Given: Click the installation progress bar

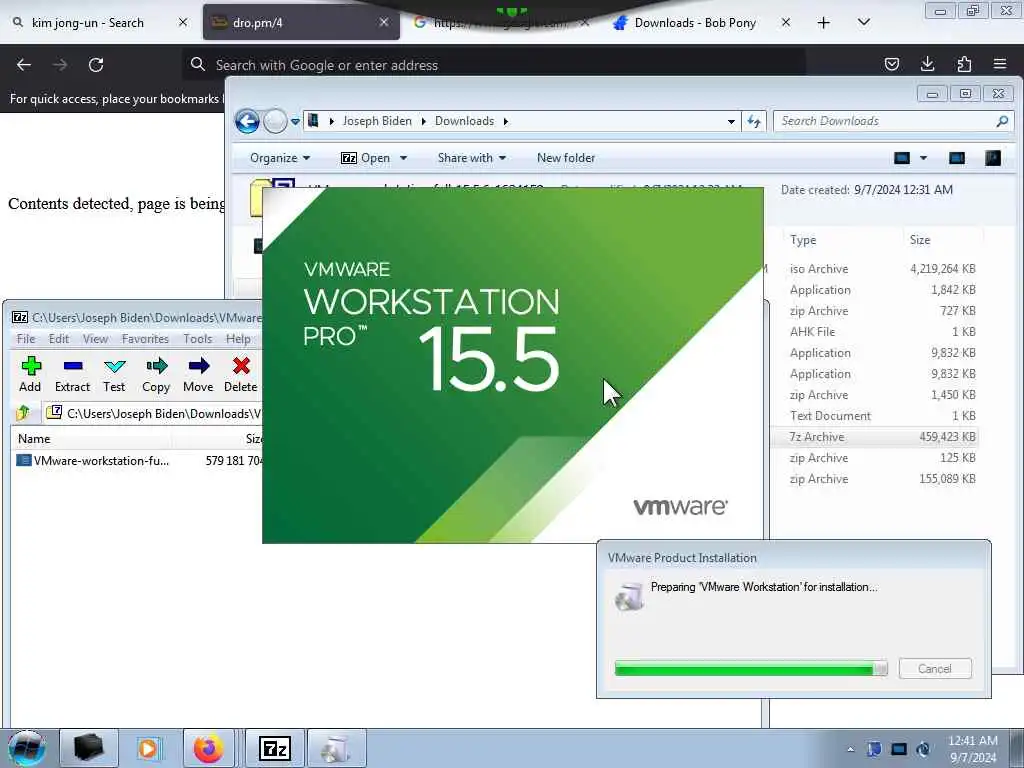Looking at the screenshot, I should coord(750,668).
